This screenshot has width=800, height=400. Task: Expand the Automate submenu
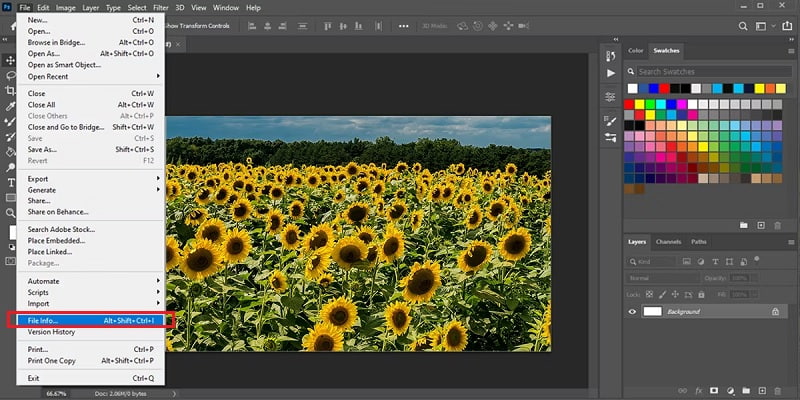pos(90,281)
